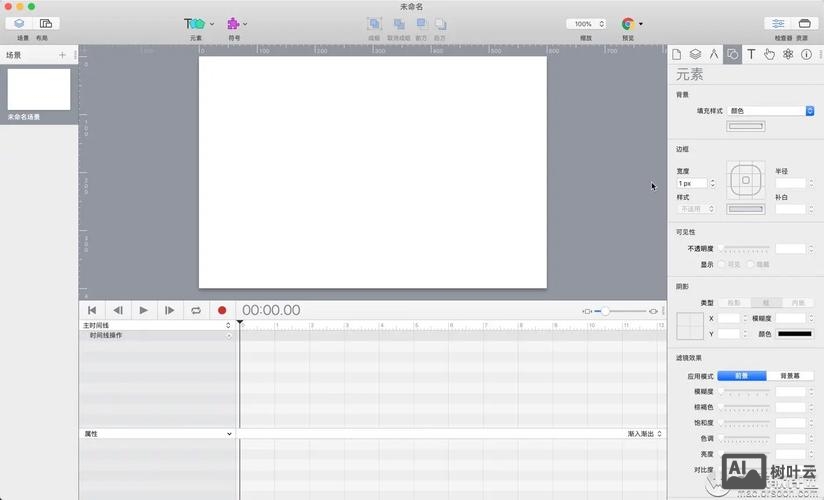The image size is (824, 500).
Task: Open the Document inspector tab icon
Action: tap(676, 54)
